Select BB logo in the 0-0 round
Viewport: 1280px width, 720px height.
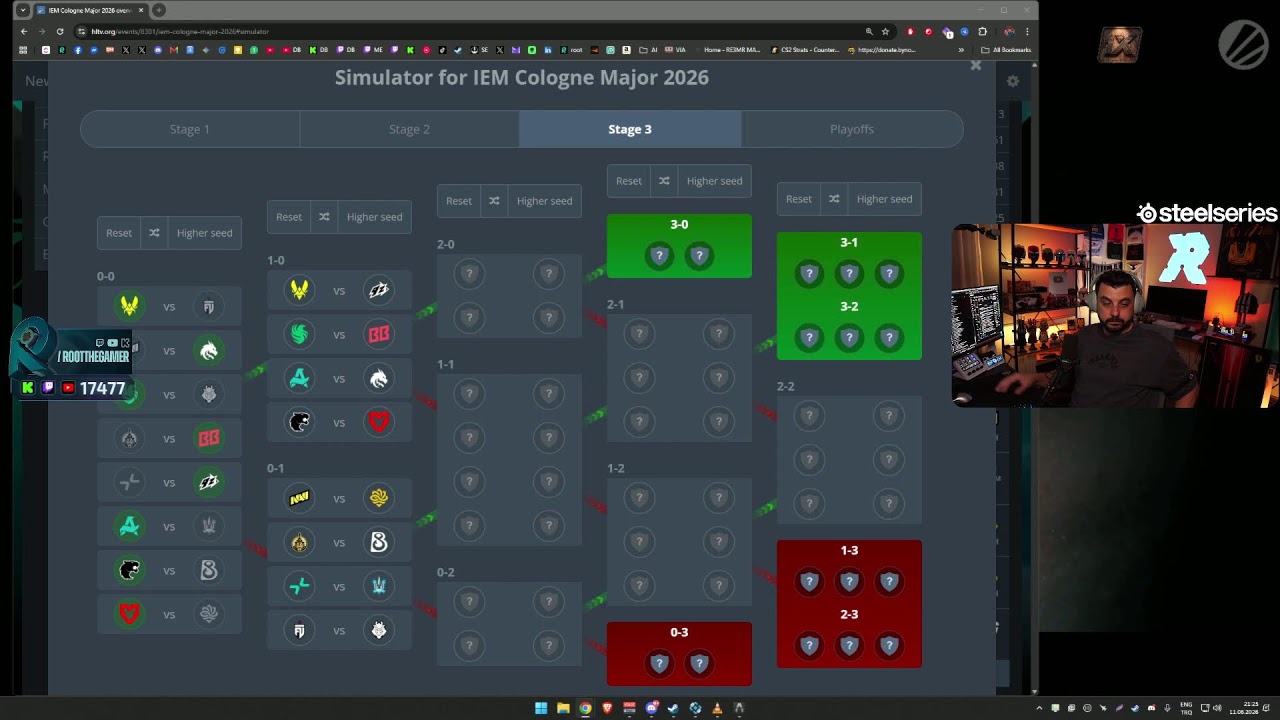[209, 438]
